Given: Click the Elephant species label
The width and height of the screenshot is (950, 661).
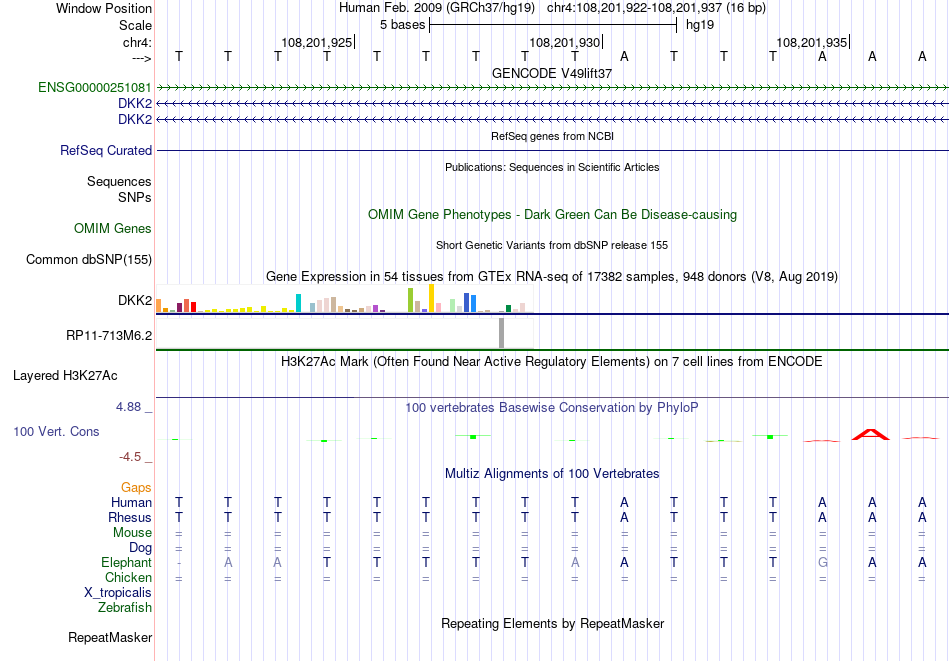Looking at the screenshot, I should coord(127,562).
